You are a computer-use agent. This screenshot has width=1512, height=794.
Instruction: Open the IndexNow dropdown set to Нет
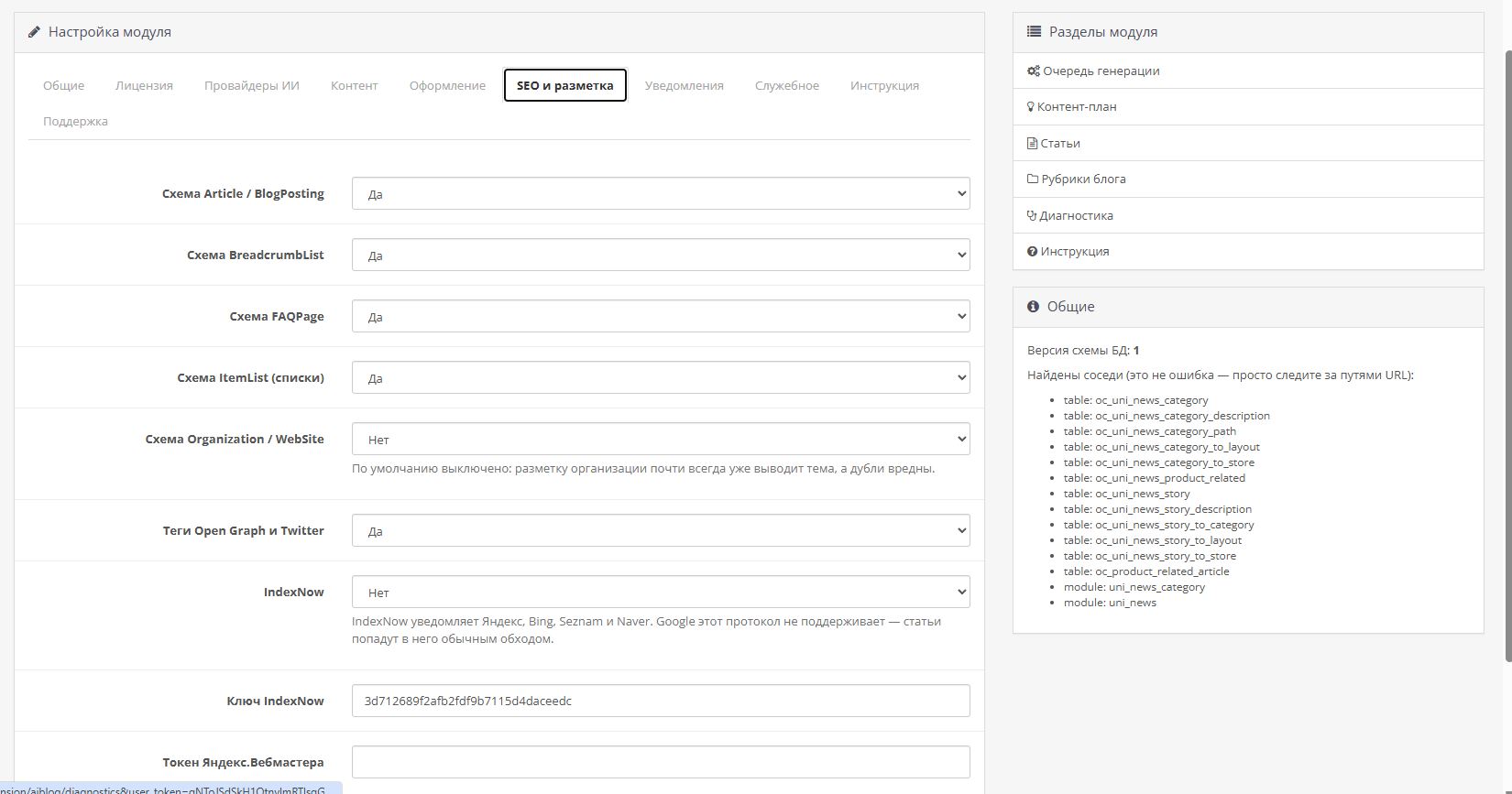click(661, 592)
